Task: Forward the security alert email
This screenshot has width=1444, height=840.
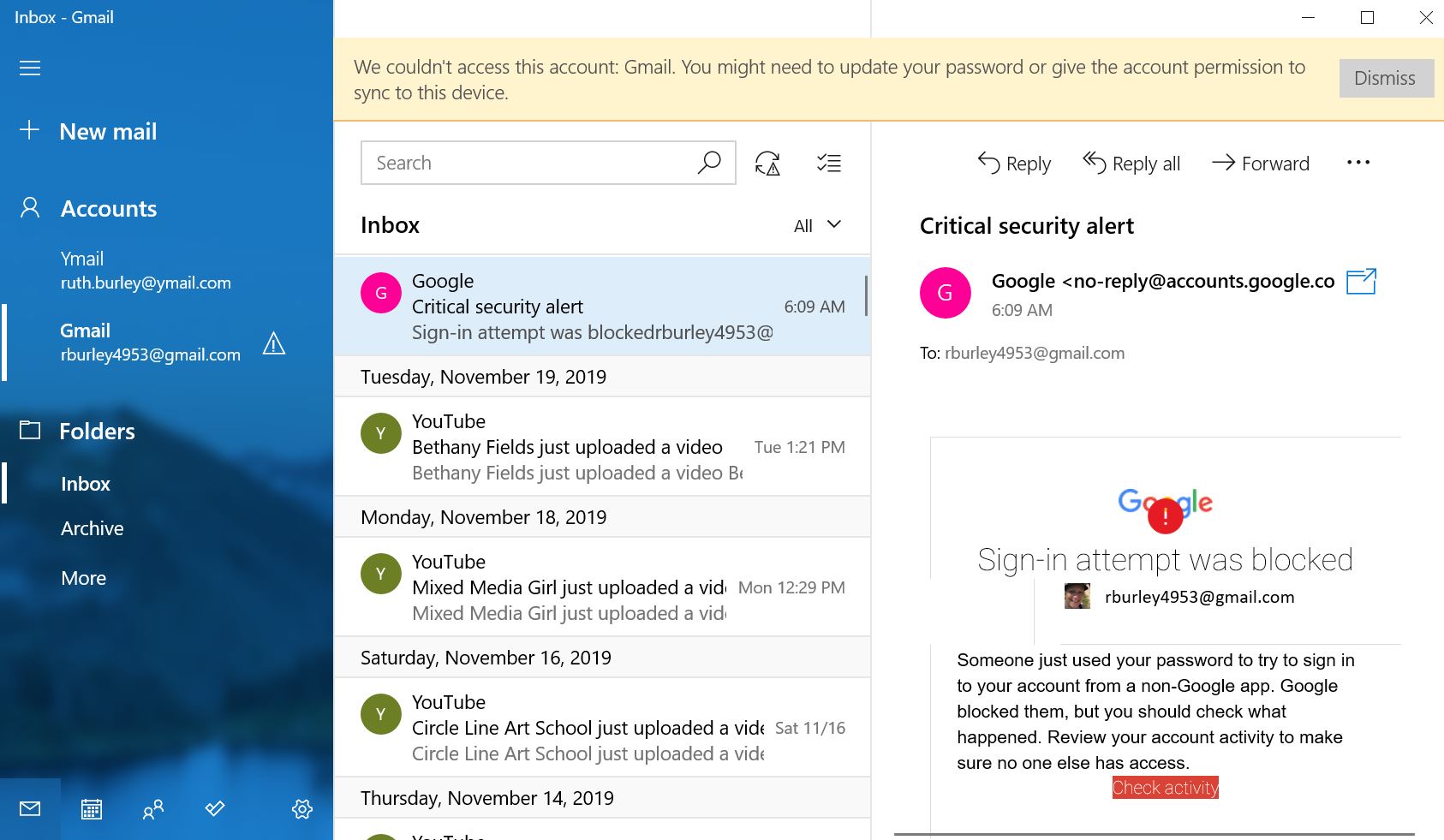Action: 1261,163
